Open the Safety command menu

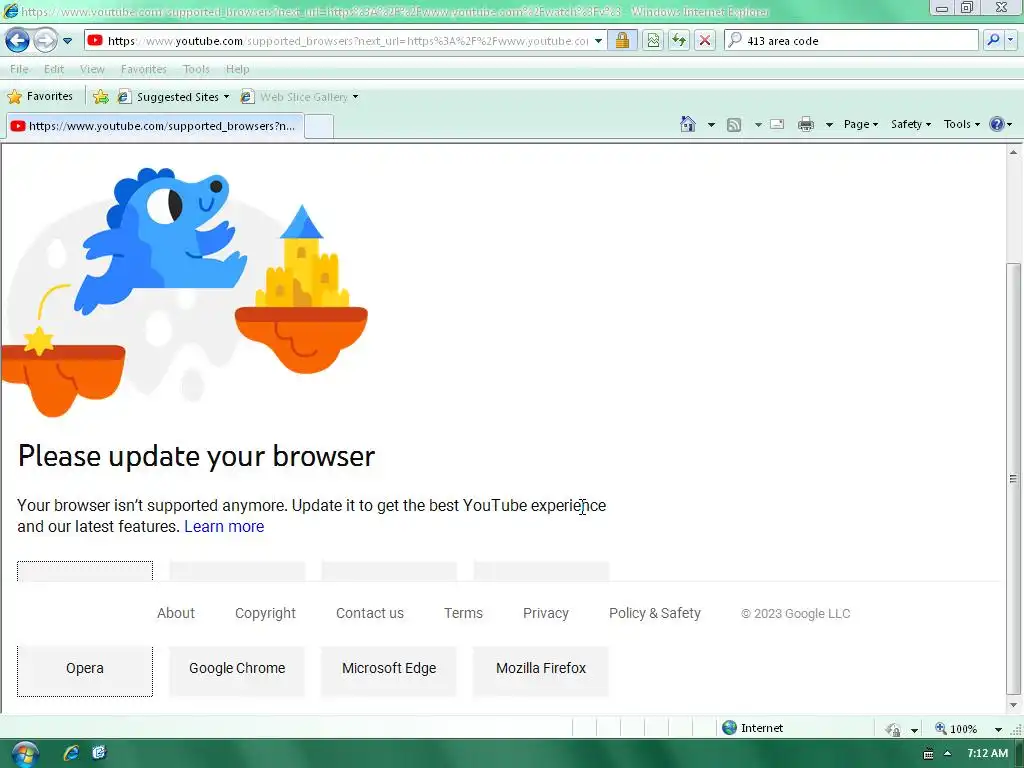click(x=911, y=124)
